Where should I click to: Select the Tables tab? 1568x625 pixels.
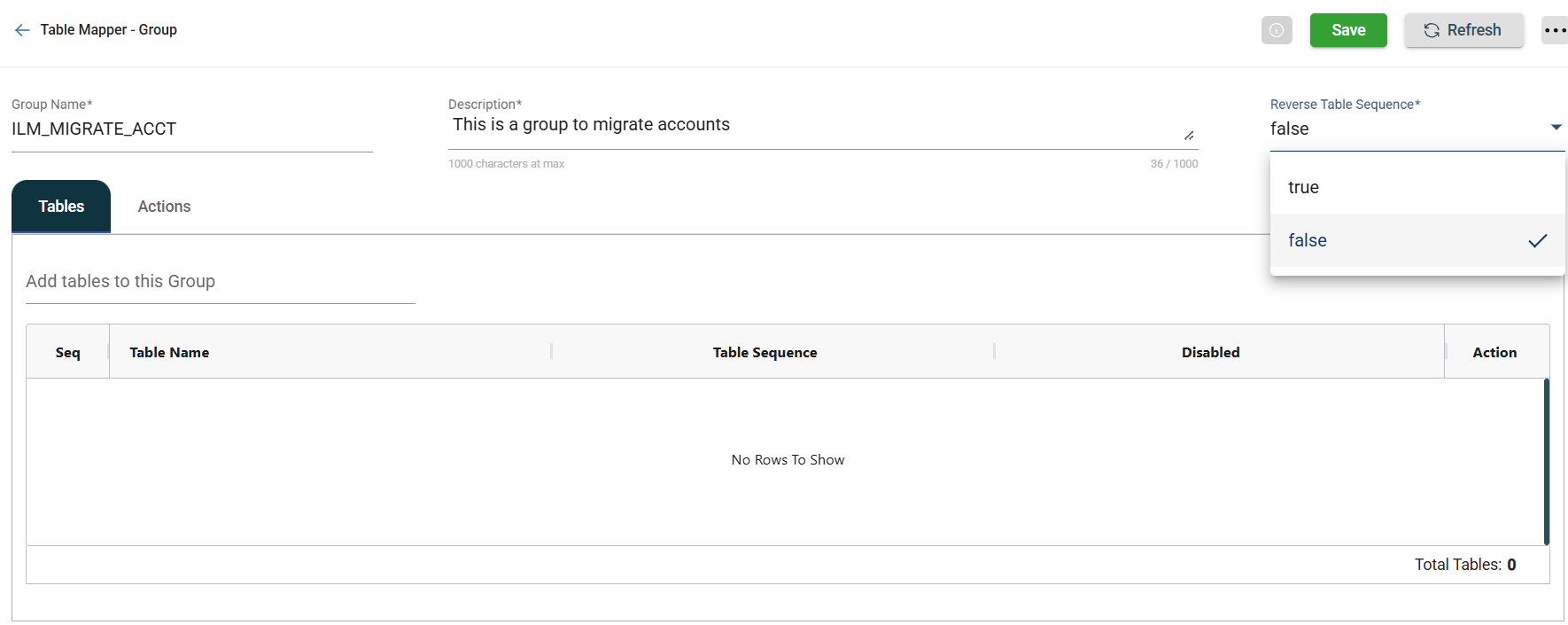coord(61,207)
